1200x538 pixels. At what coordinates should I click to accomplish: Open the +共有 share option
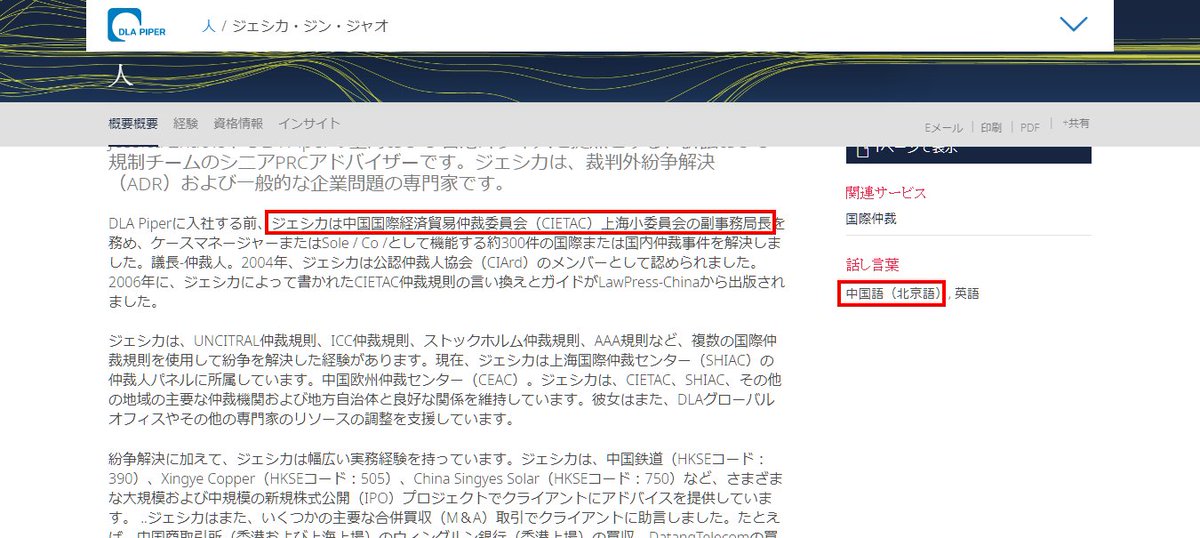[x=1076, y=124]
